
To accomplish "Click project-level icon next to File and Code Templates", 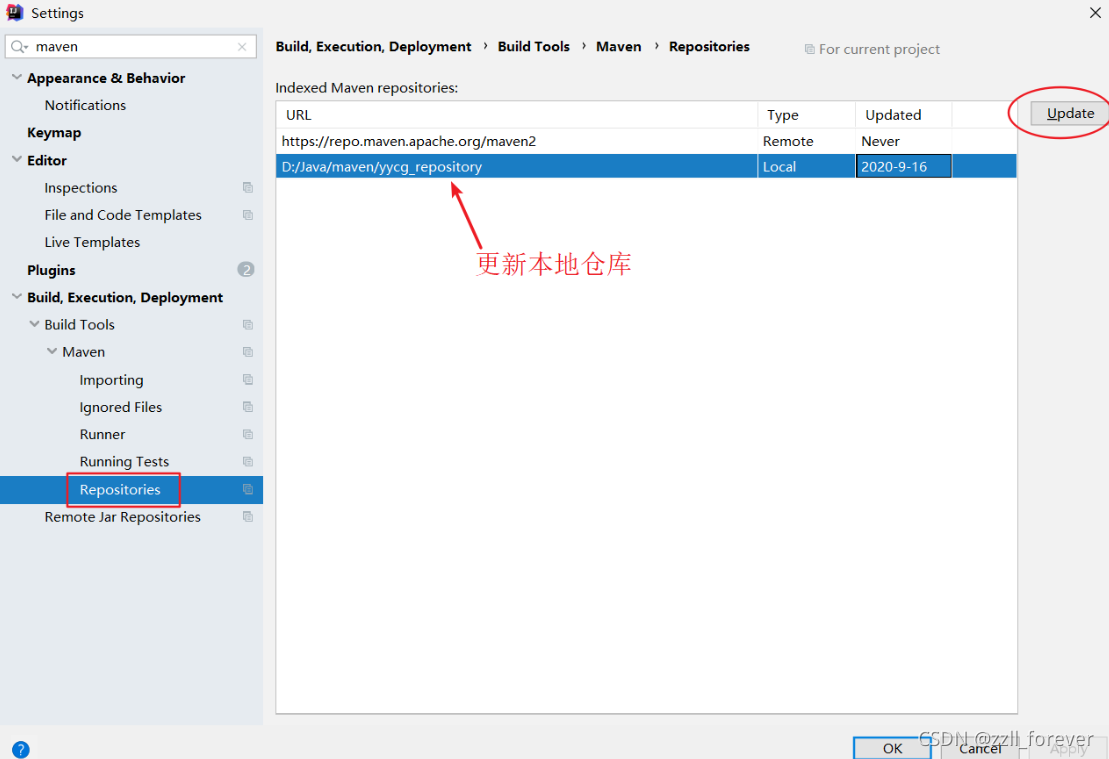I will point(248,215).
